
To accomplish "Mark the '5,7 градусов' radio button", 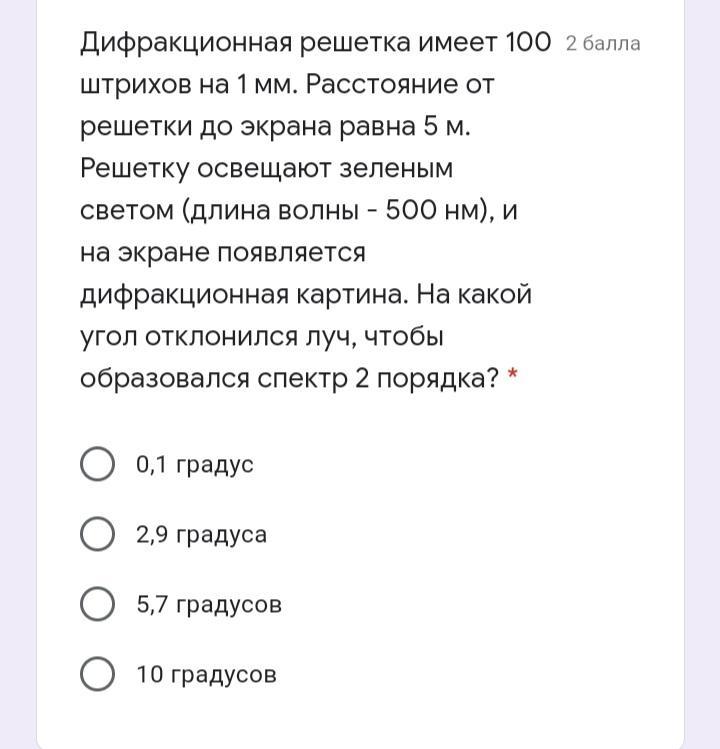I will point(97,604).
